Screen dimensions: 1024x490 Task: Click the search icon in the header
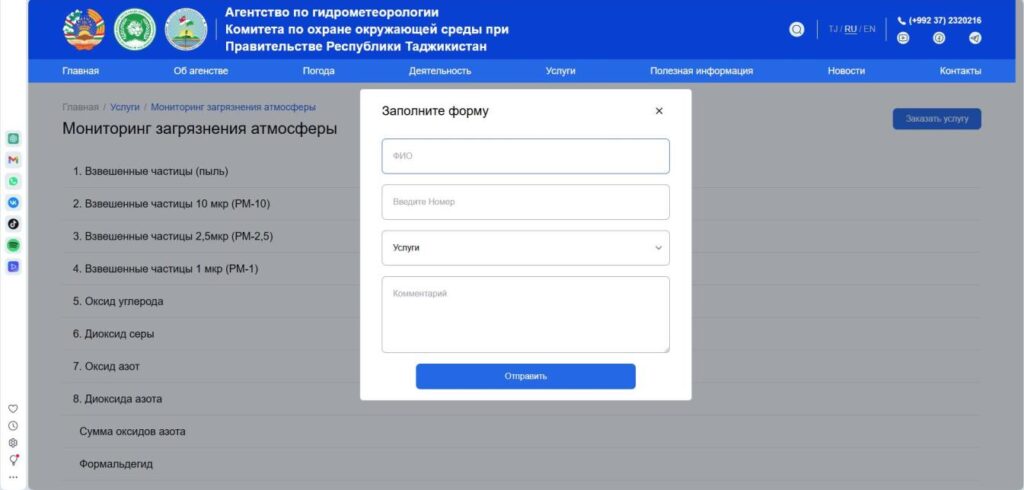coord(797,29)
